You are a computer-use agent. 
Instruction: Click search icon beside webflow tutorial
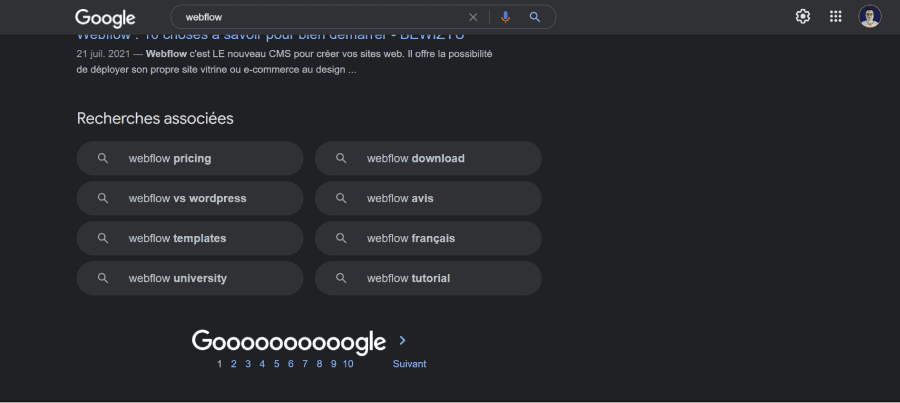[x=341, y=278]
